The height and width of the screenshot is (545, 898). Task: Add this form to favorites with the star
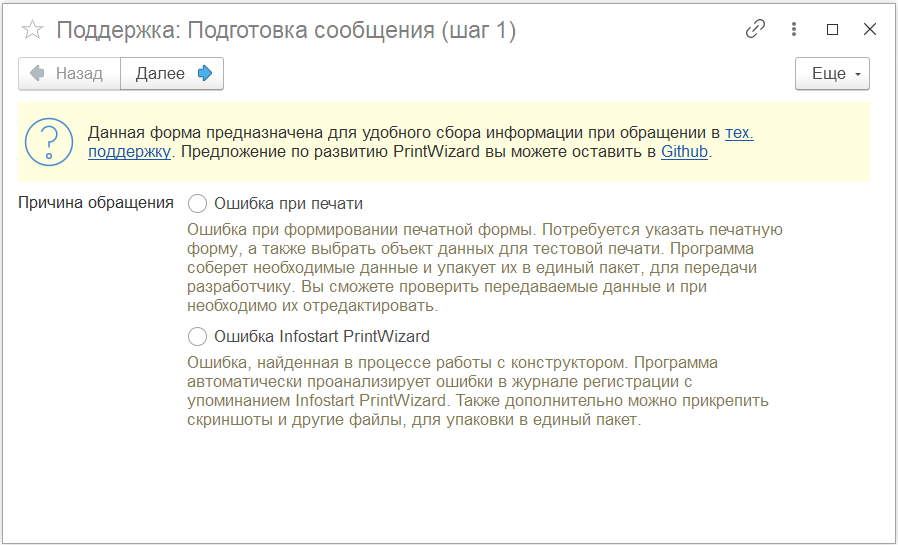coord(33,30)
